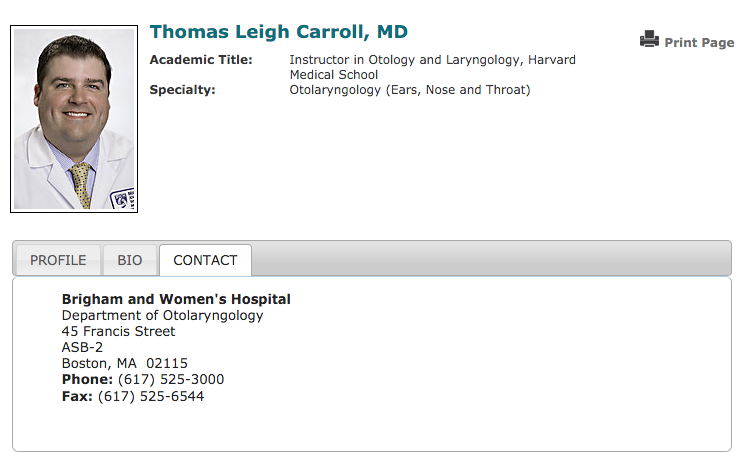This screenshot has height=466, width=746.
Task: Switch to the PROFILE tab
Action: click(58, 260)
